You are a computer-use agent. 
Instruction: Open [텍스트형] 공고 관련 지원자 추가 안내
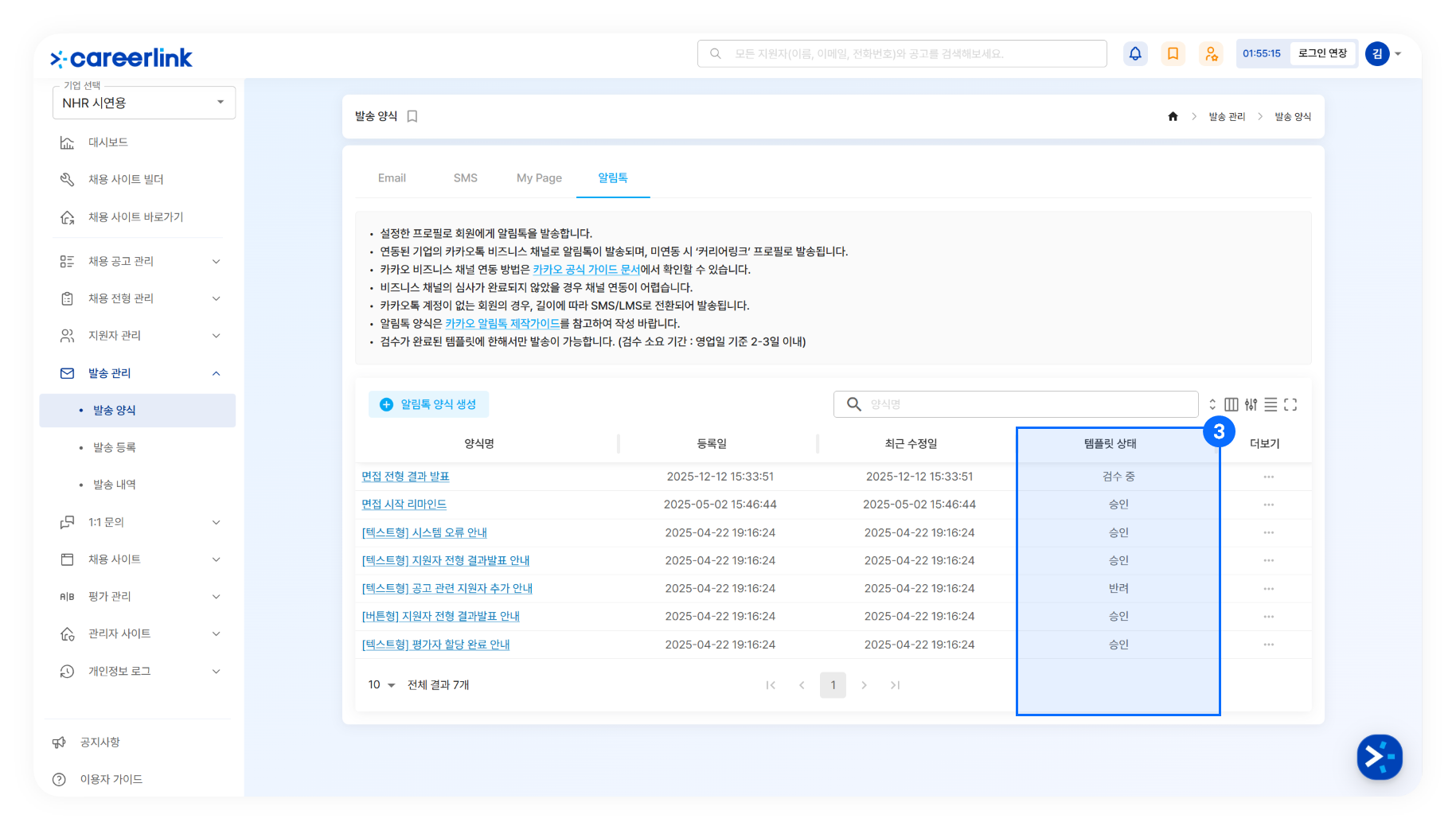click(x=447, y=589)
